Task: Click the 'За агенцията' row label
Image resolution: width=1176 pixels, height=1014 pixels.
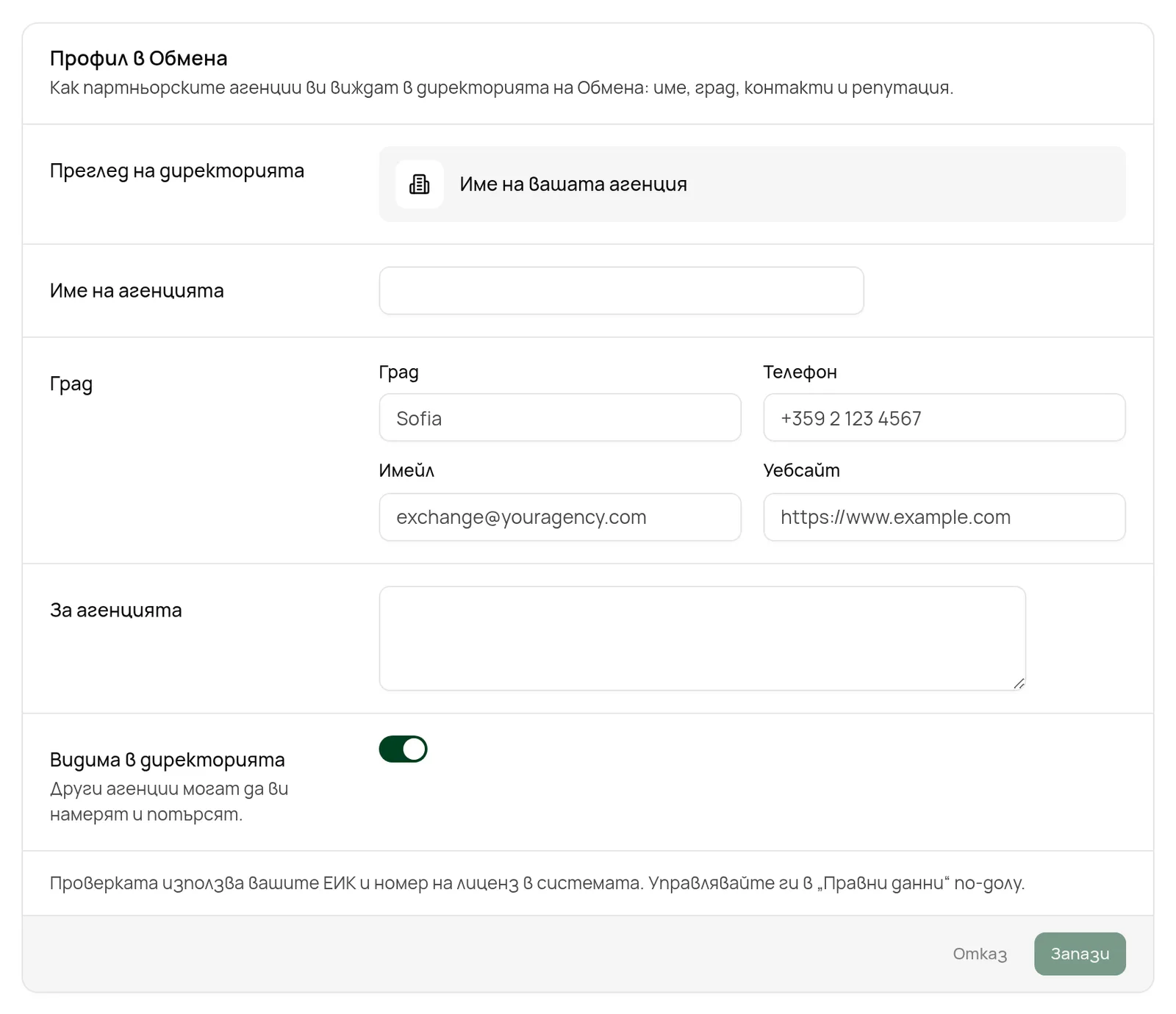Action: 116,611
